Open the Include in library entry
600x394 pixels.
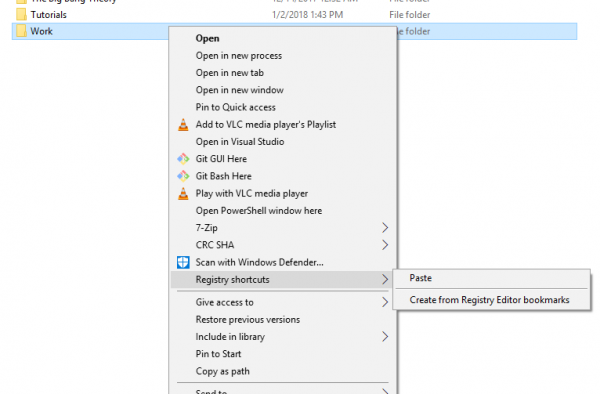[282, 337]
